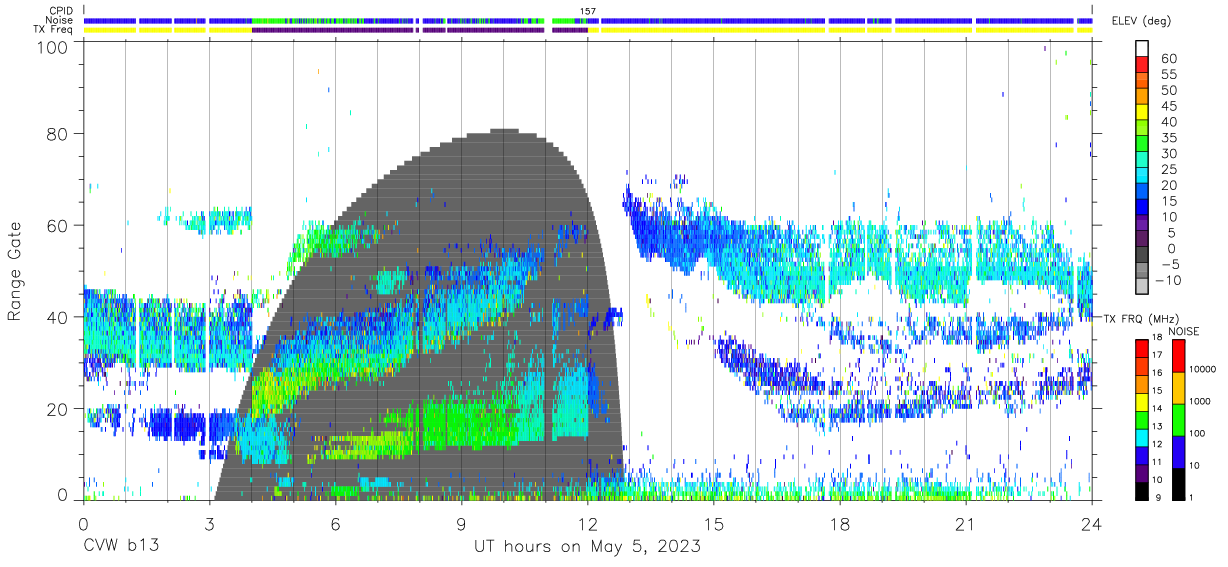Viewport: 1228px width, 567px height.
Task: Click the "CVW b13" radar label
Action: coord(121,547)
